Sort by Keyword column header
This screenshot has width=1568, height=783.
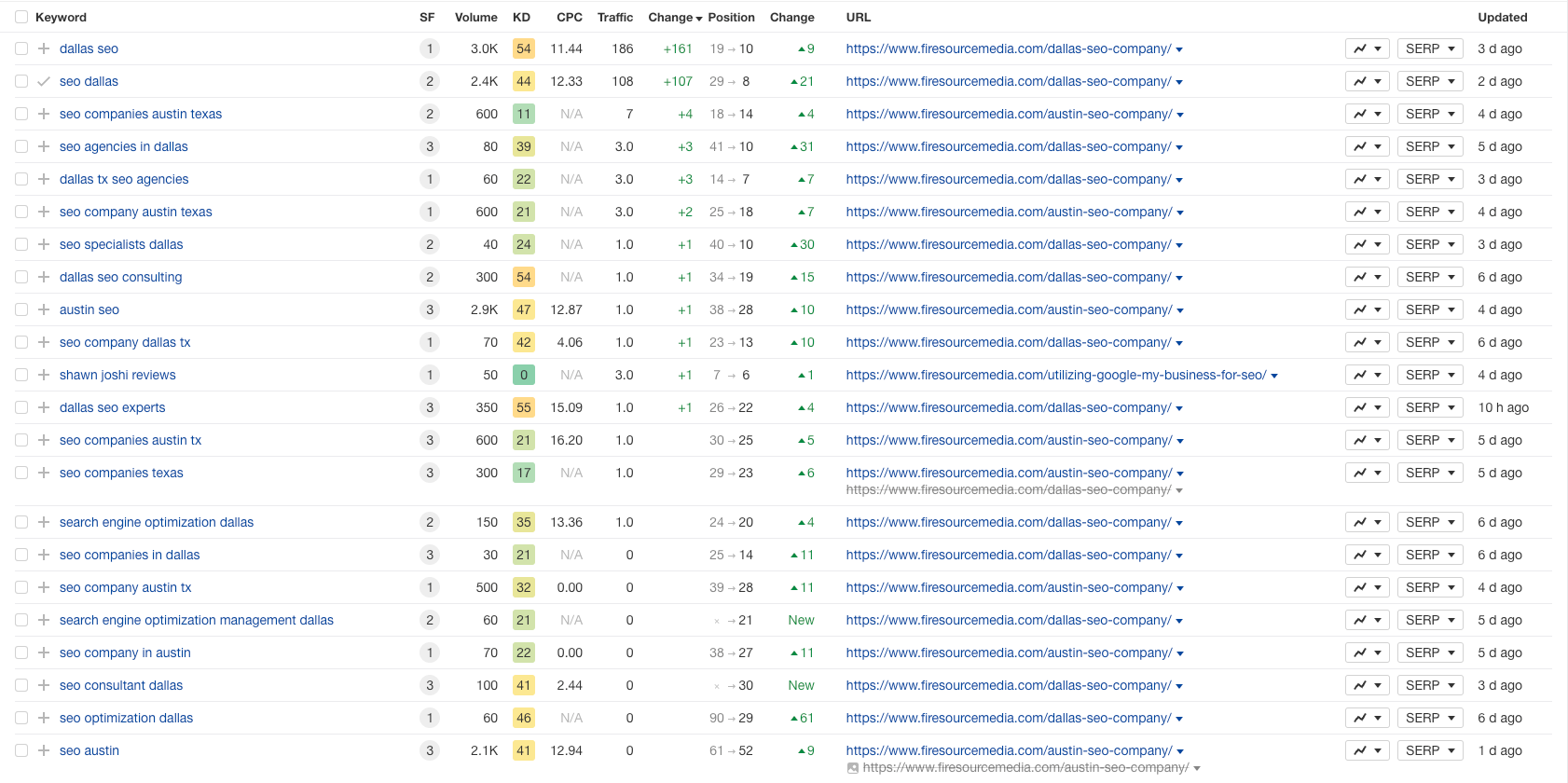pos(61,17)
